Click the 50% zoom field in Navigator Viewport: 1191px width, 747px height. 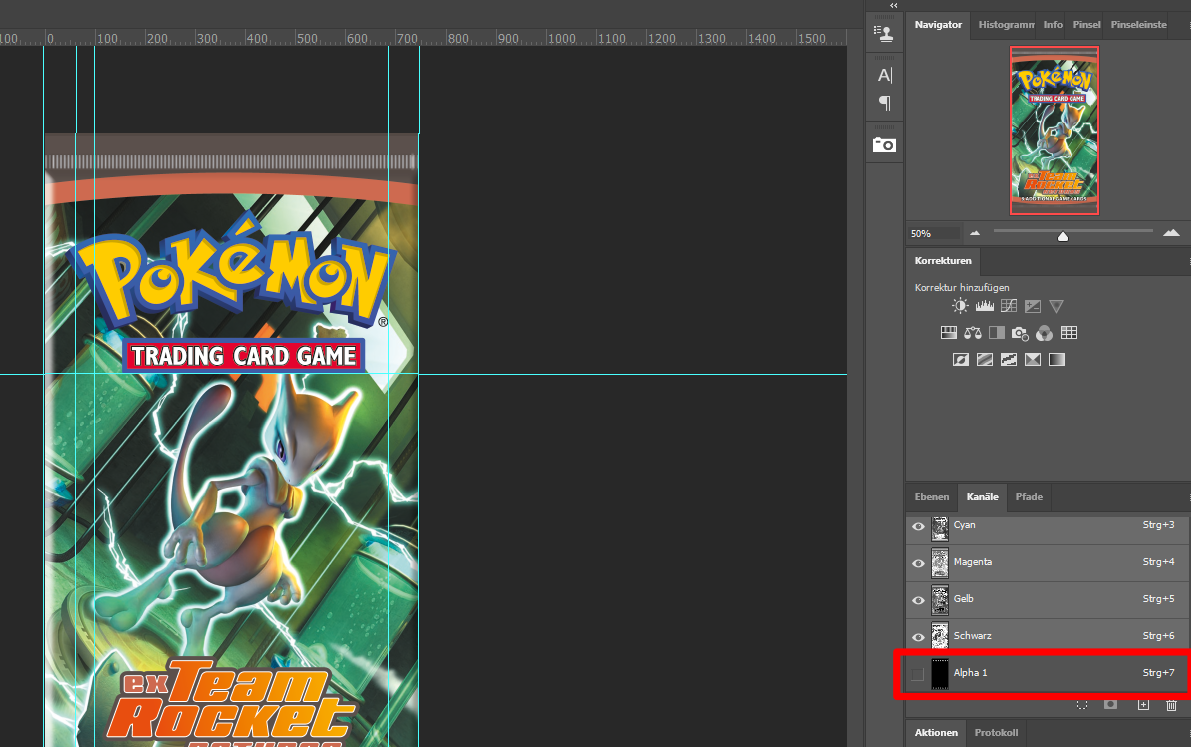click(935, 233)
